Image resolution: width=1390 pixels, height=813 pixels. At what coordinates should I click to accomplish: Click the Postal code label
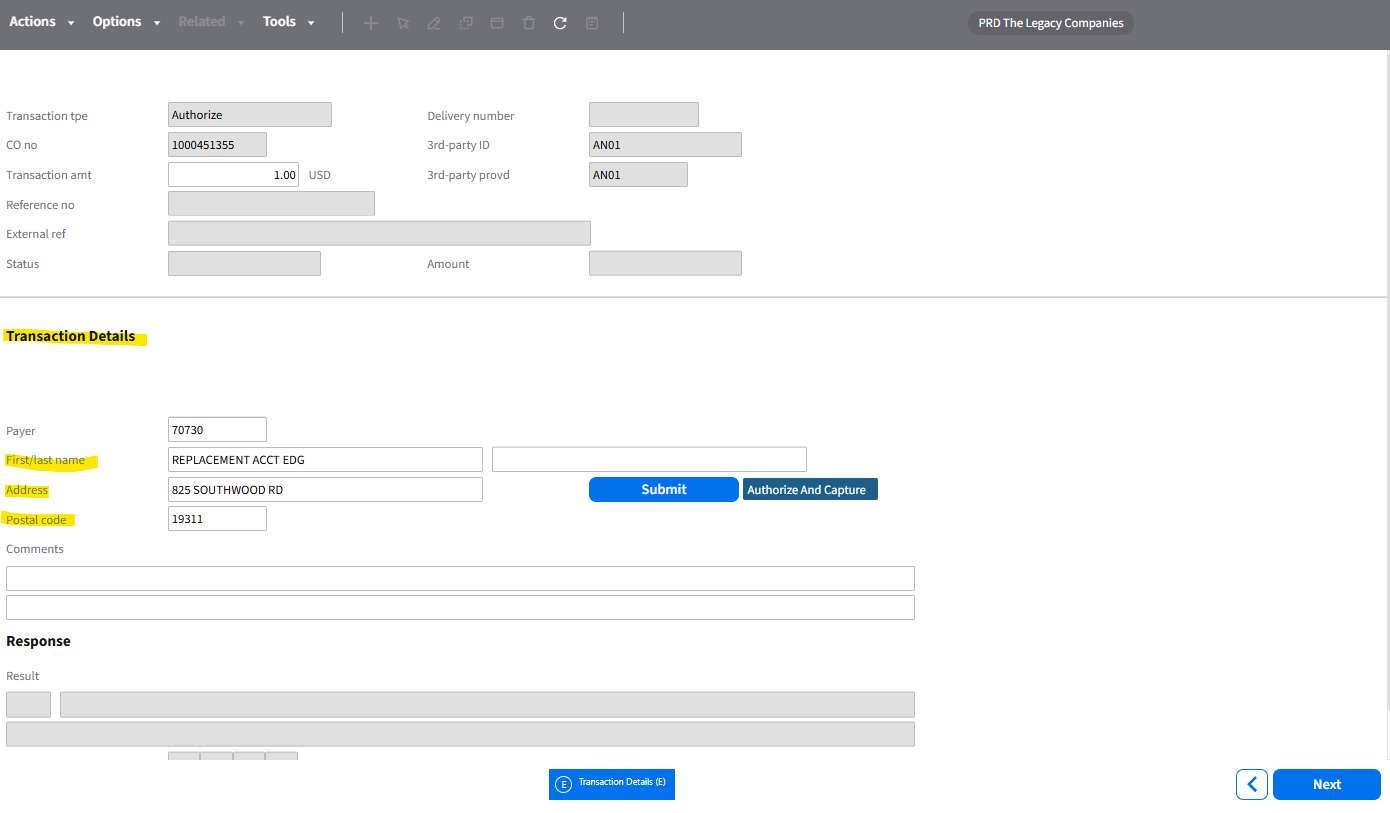(36, 520)
